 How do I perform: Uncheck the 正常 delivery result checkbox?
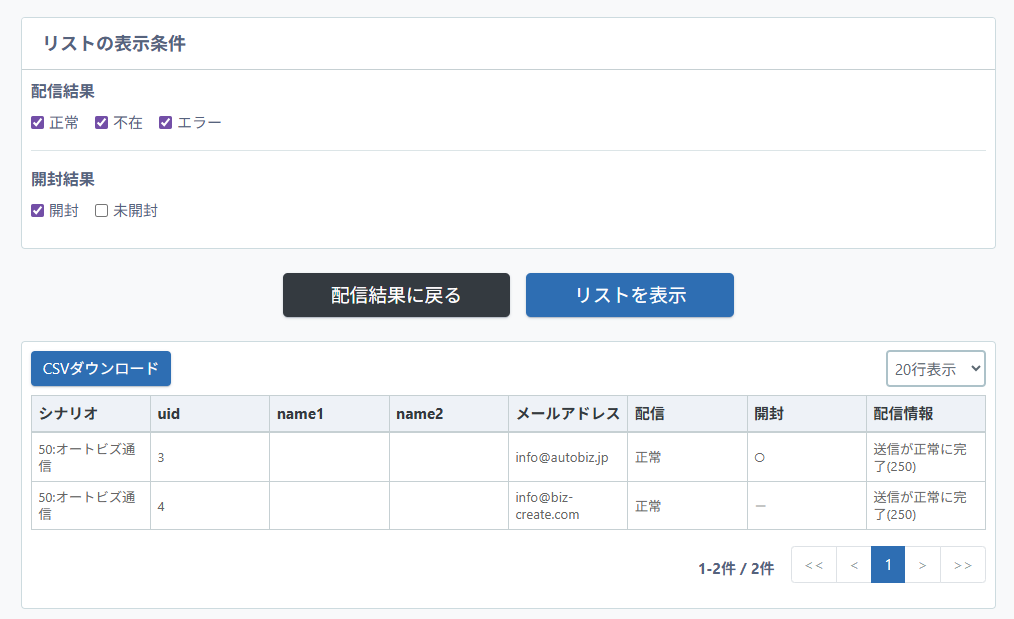38,123
